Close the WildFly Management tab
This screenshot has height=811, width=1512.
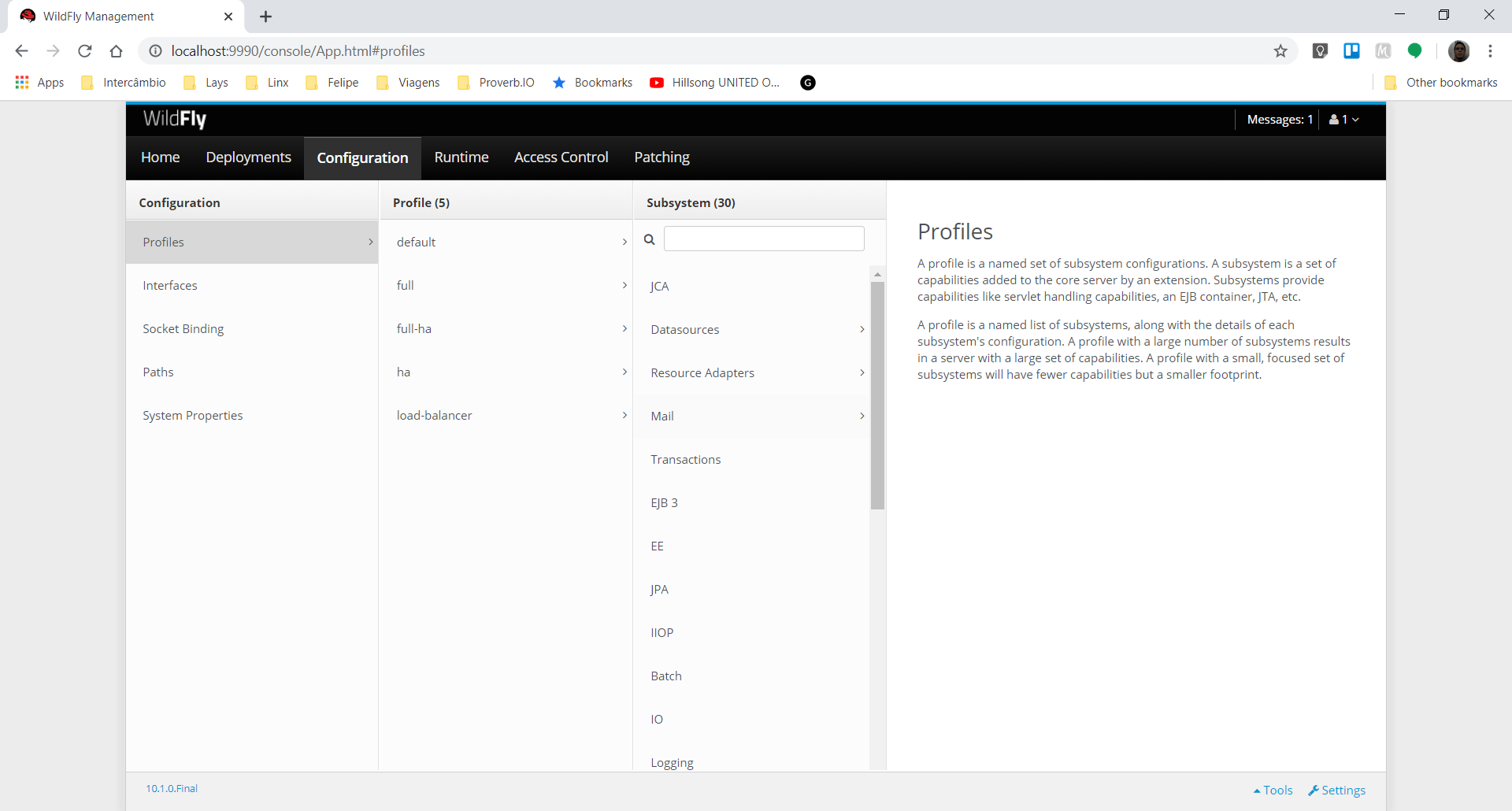point(228,17)
